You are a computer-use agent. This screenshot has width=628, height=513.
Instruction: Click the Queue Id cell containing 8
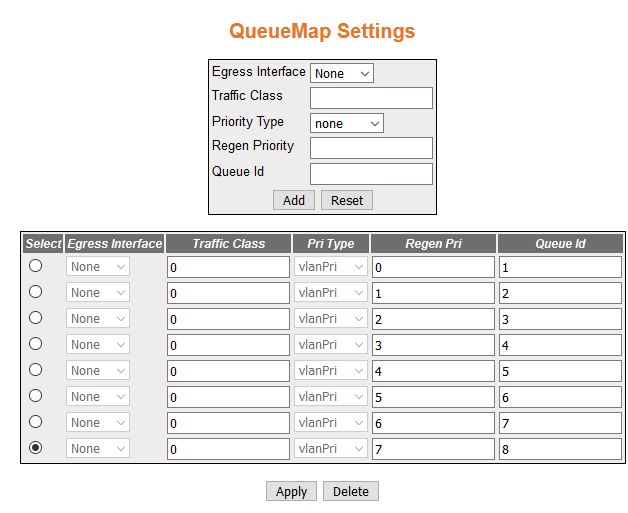click(x=559, y=449)
